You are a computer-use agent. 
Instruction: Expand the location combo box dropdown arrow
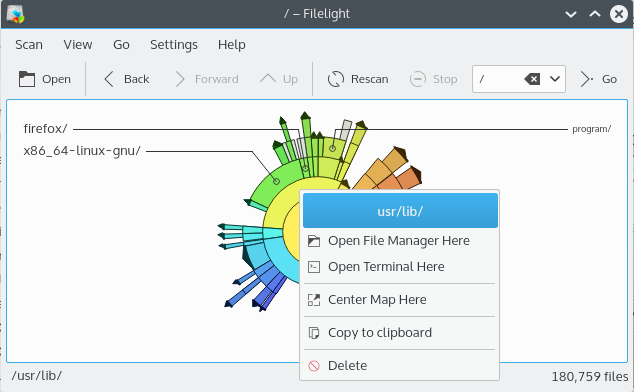click(555, 79)
